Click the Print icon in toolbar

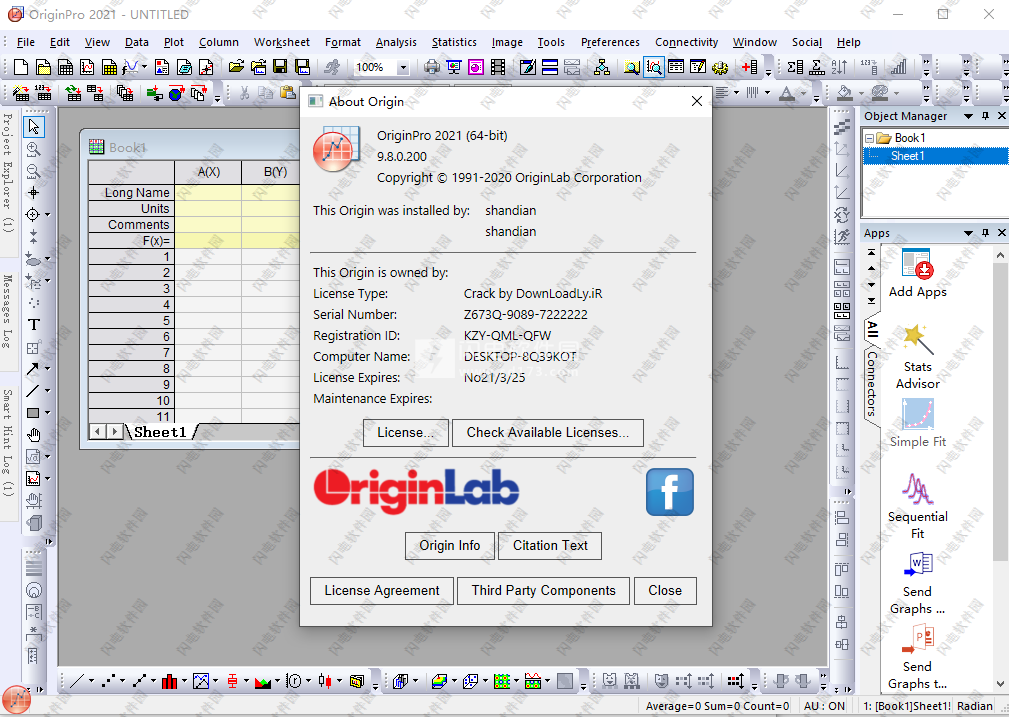point(432,67)
